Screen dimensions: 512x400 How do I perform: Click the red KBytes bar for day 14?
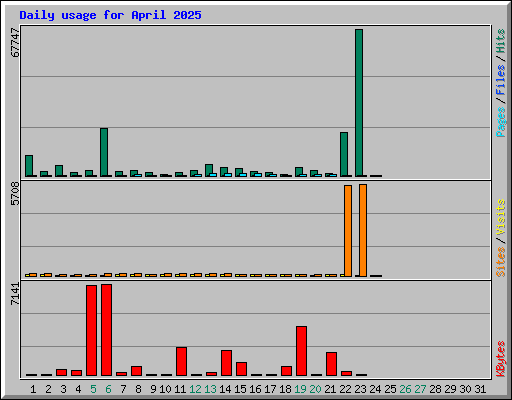click(226, 363)
